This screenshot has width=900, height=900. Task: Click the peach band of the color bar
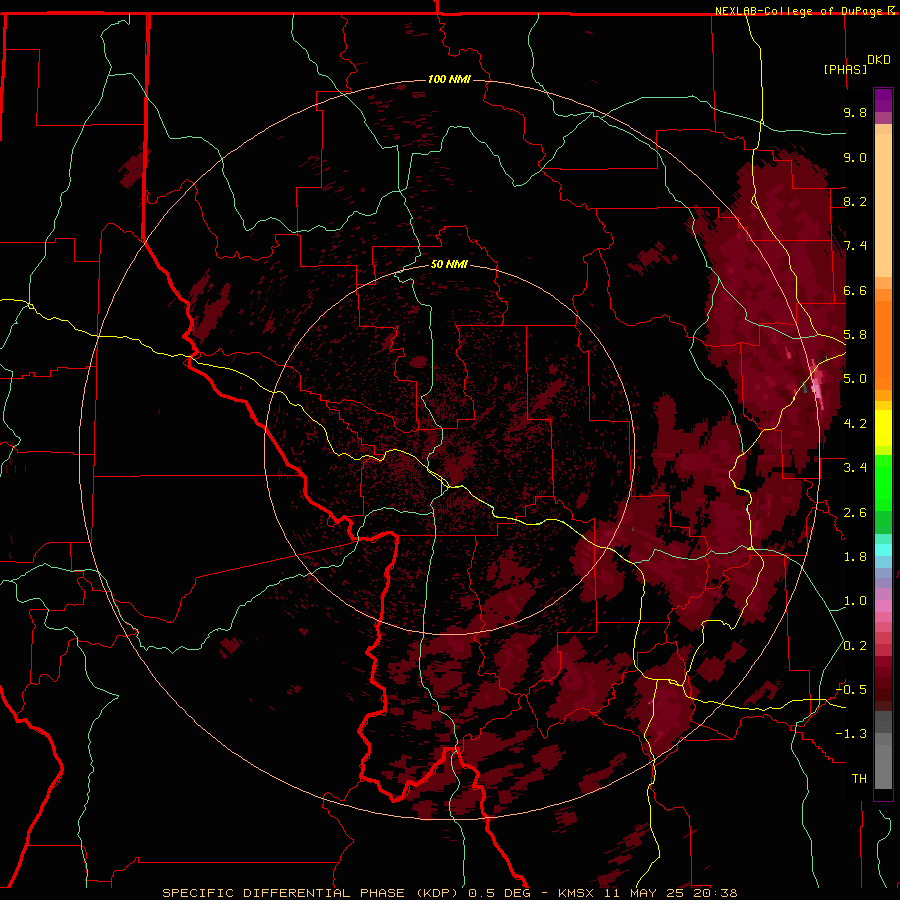[x=883, y=205]
